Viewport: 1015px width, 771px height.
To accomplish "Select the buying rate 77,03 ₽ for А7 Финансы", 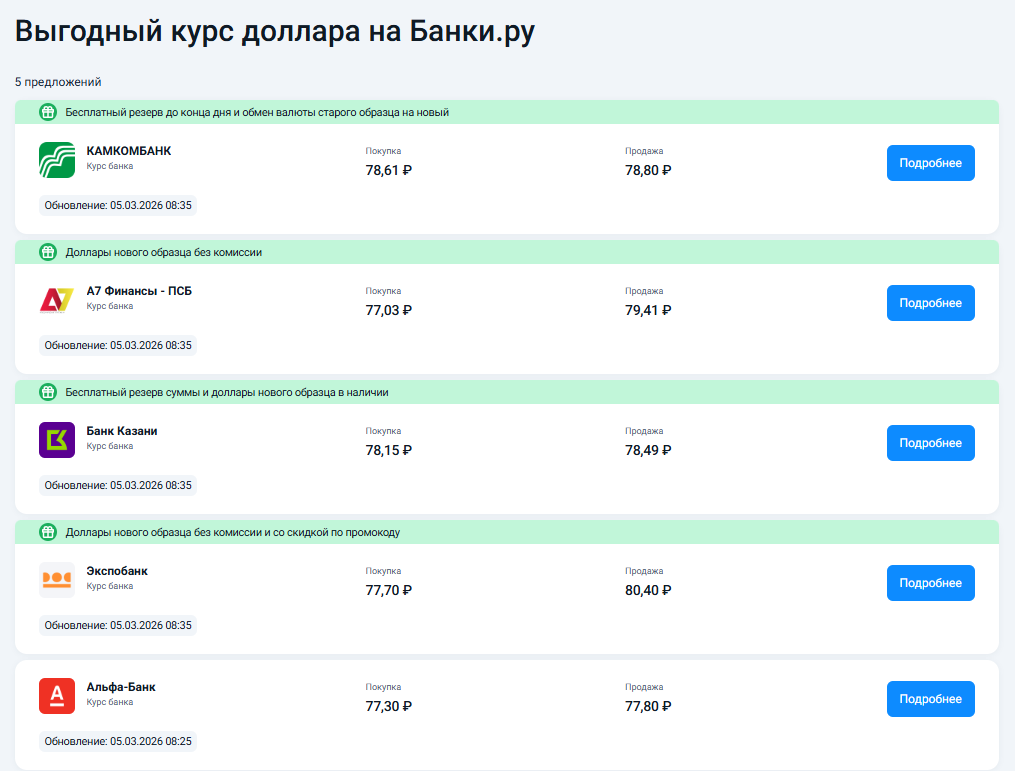I will (386, 310).
